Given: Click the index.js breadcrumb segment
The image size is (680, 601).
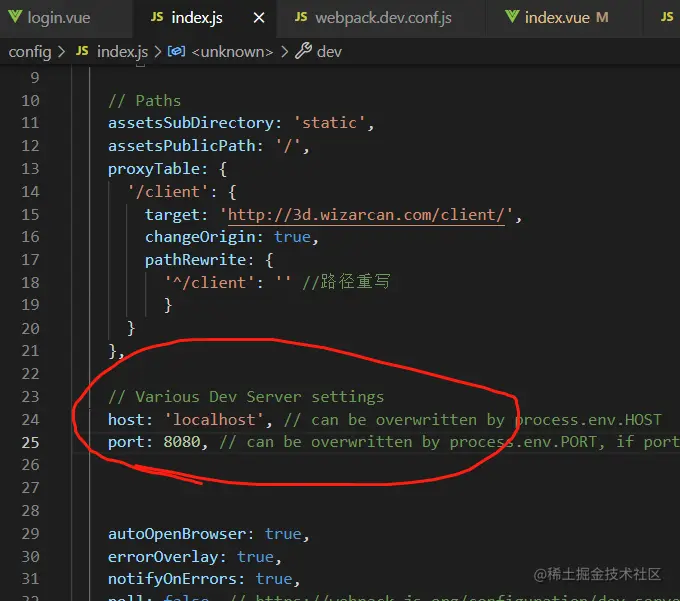Looking at the screenshot, I should point(122,52).
